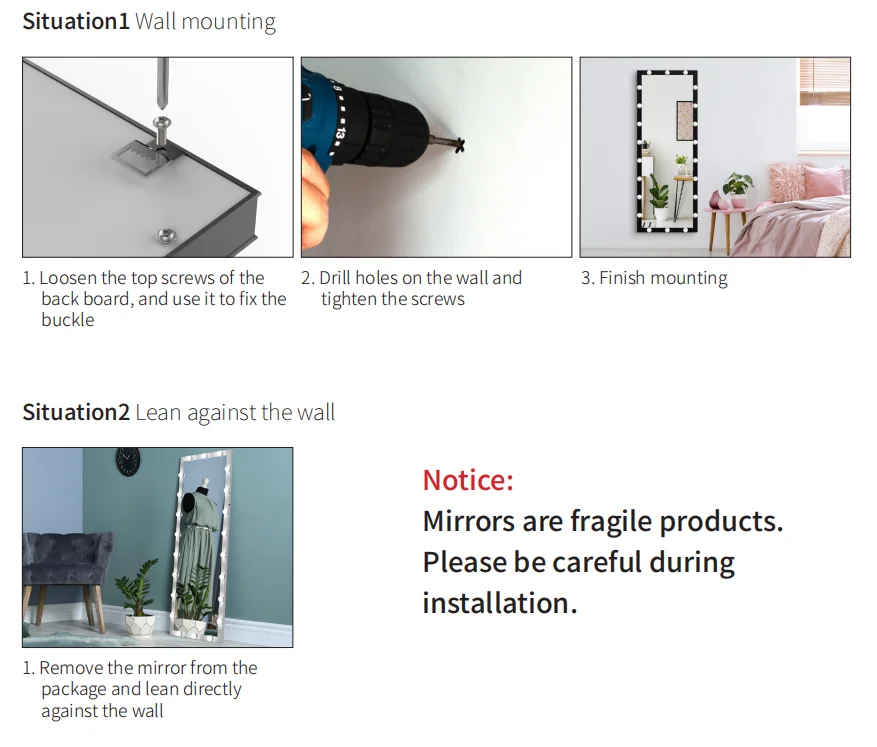Click the green dress mannequin in mirror
This screenshot has height=747, width=877.
(200, 537)
